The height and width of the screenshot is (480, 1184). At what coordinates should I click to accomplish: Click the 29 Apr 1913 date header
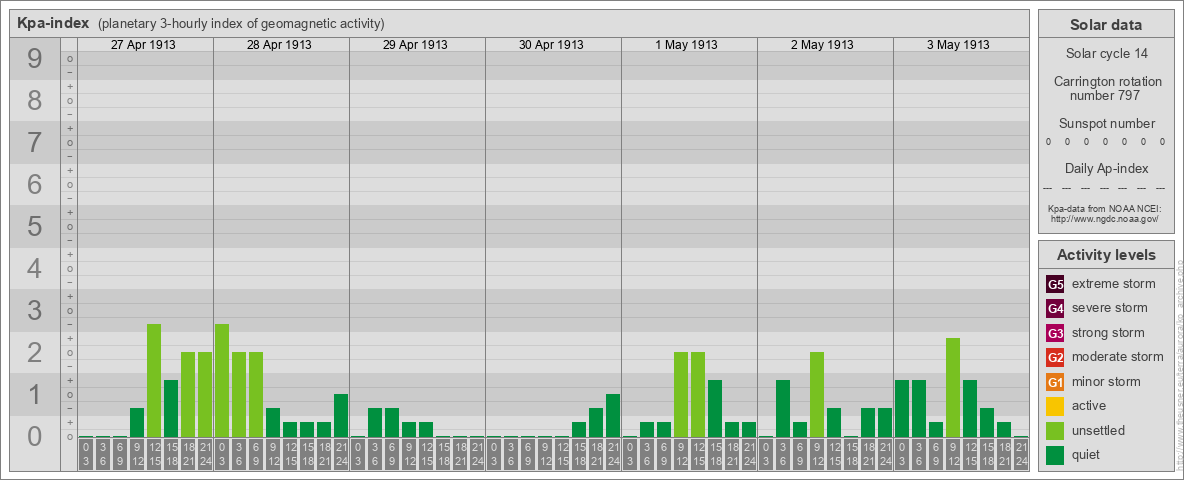click(x=415, y=45)
